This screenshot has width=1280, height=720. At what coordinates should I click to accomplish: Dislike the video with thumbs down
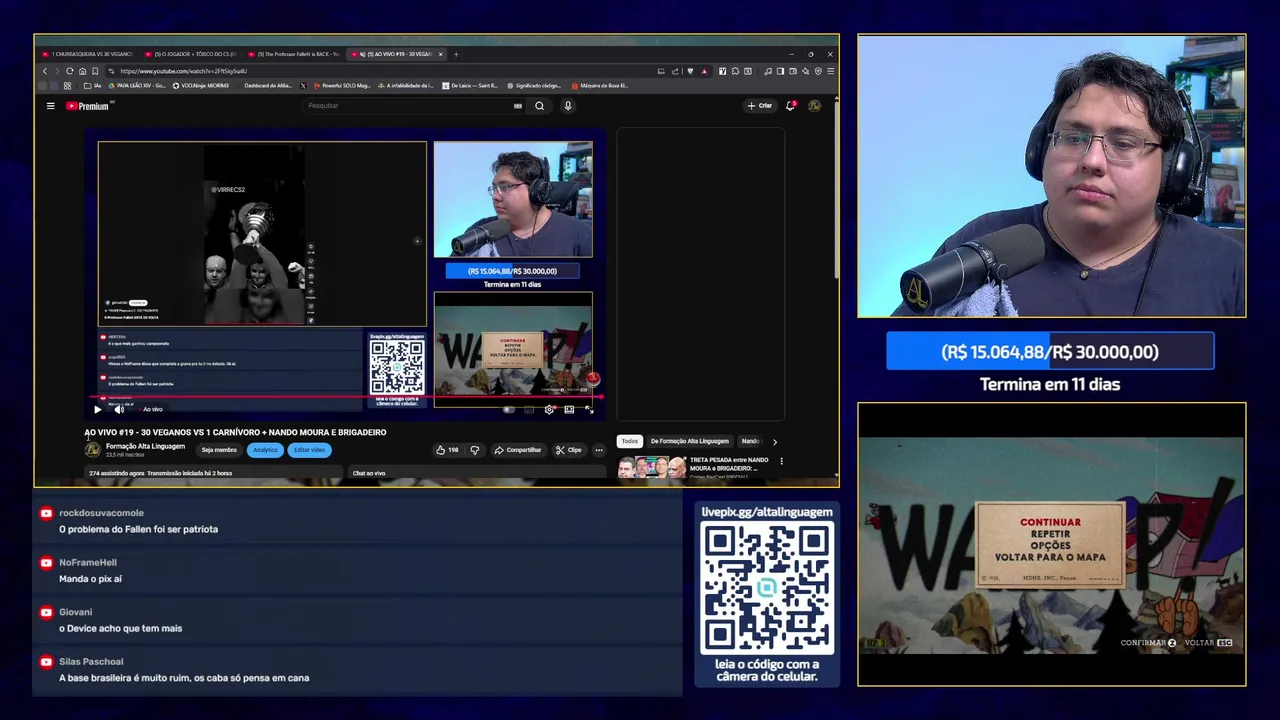[475, 450]
